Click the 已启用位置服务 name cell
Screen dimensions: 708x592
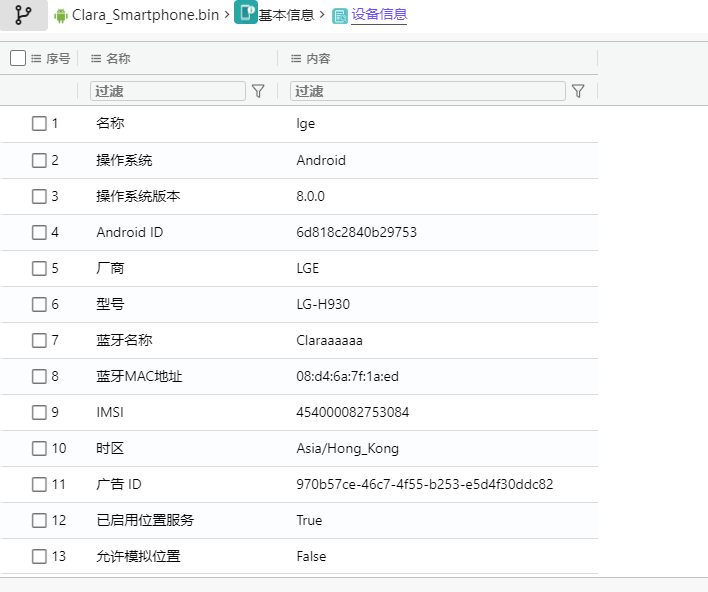click(x=145, y=520)
